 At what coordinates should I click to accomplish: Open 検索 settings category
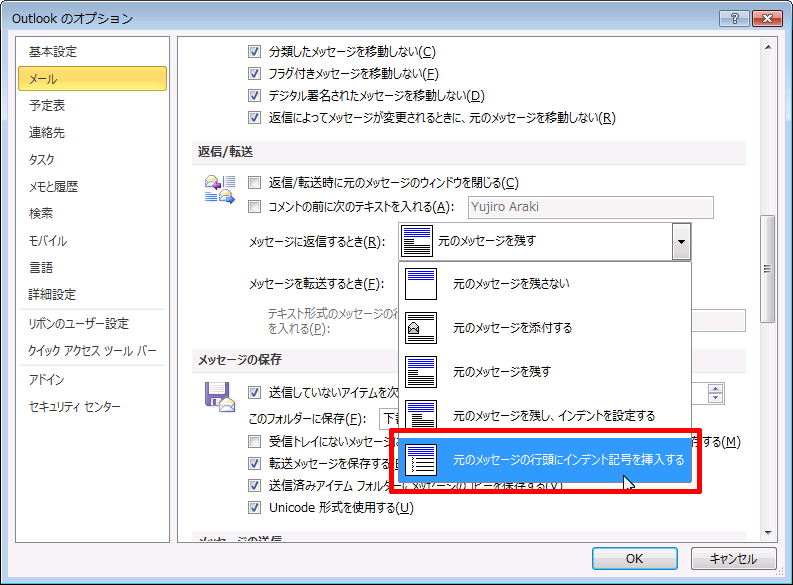[x=93, y=213]
